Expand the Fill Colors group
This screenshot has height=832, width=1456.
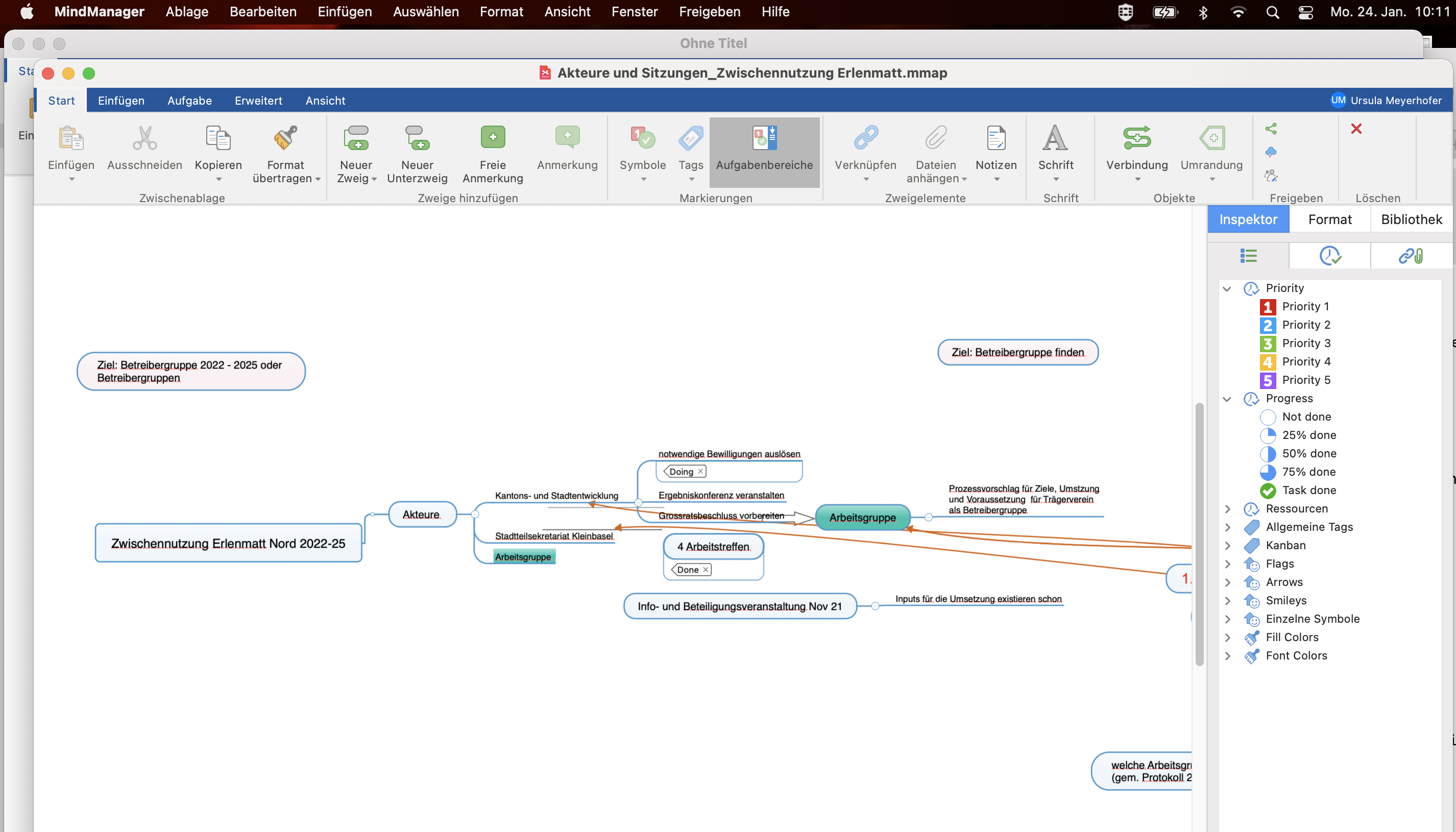pos(1227,638)
